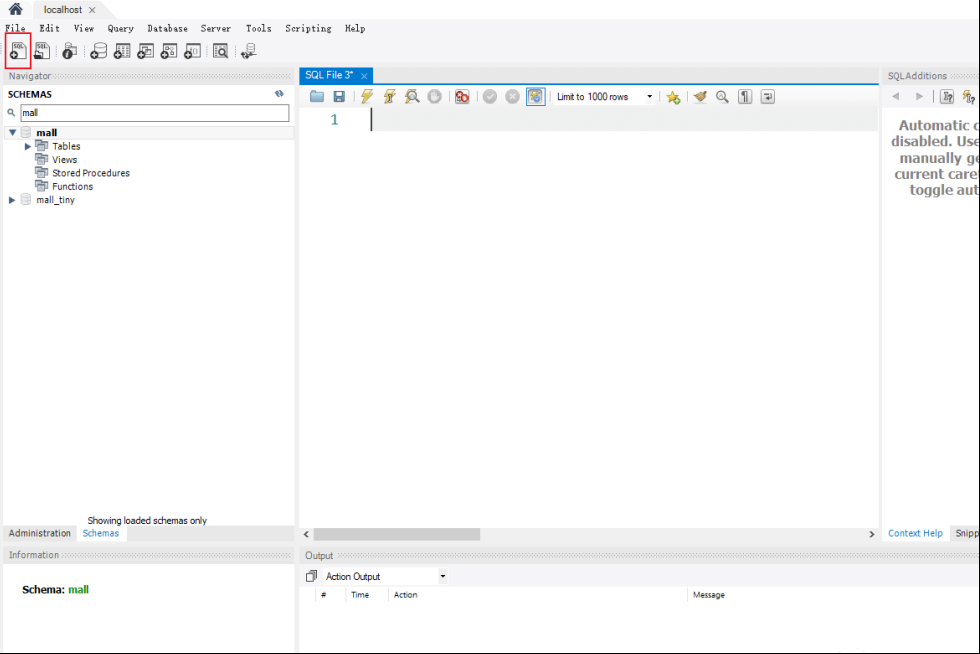Screen dimensions: 980x654
Task: Show the find panel magnifier icon
Action: coord(722,96)
